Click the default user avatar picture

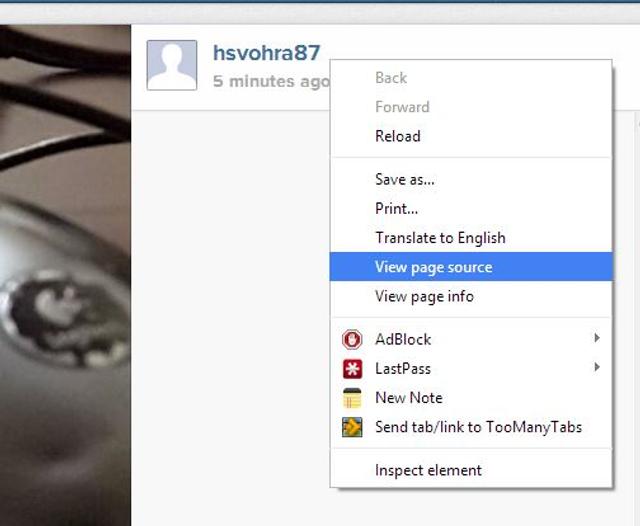pyautogui.click(x=172, y=65)
